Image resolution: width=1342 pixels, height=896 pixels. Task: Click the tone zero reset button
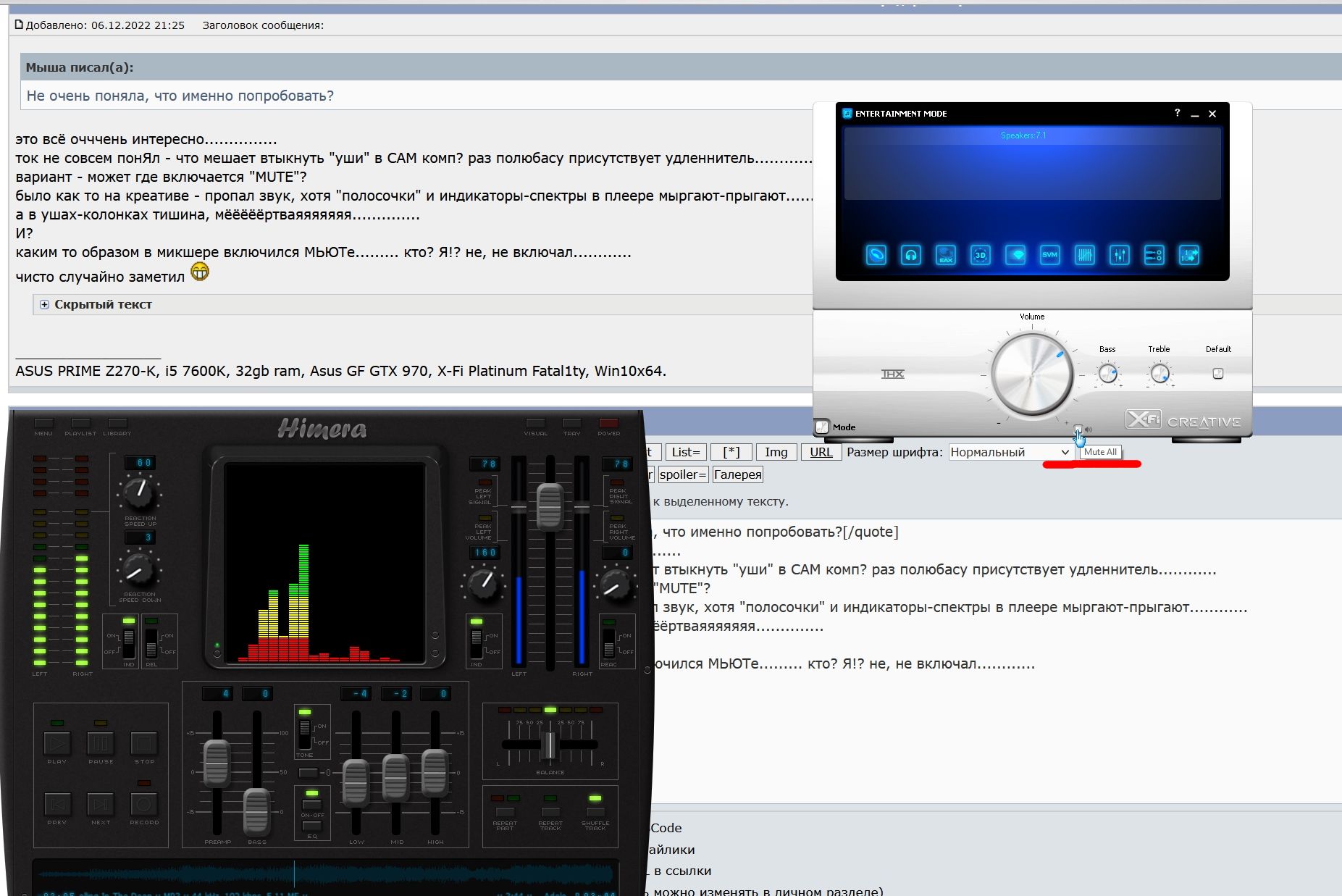[308, 773]
